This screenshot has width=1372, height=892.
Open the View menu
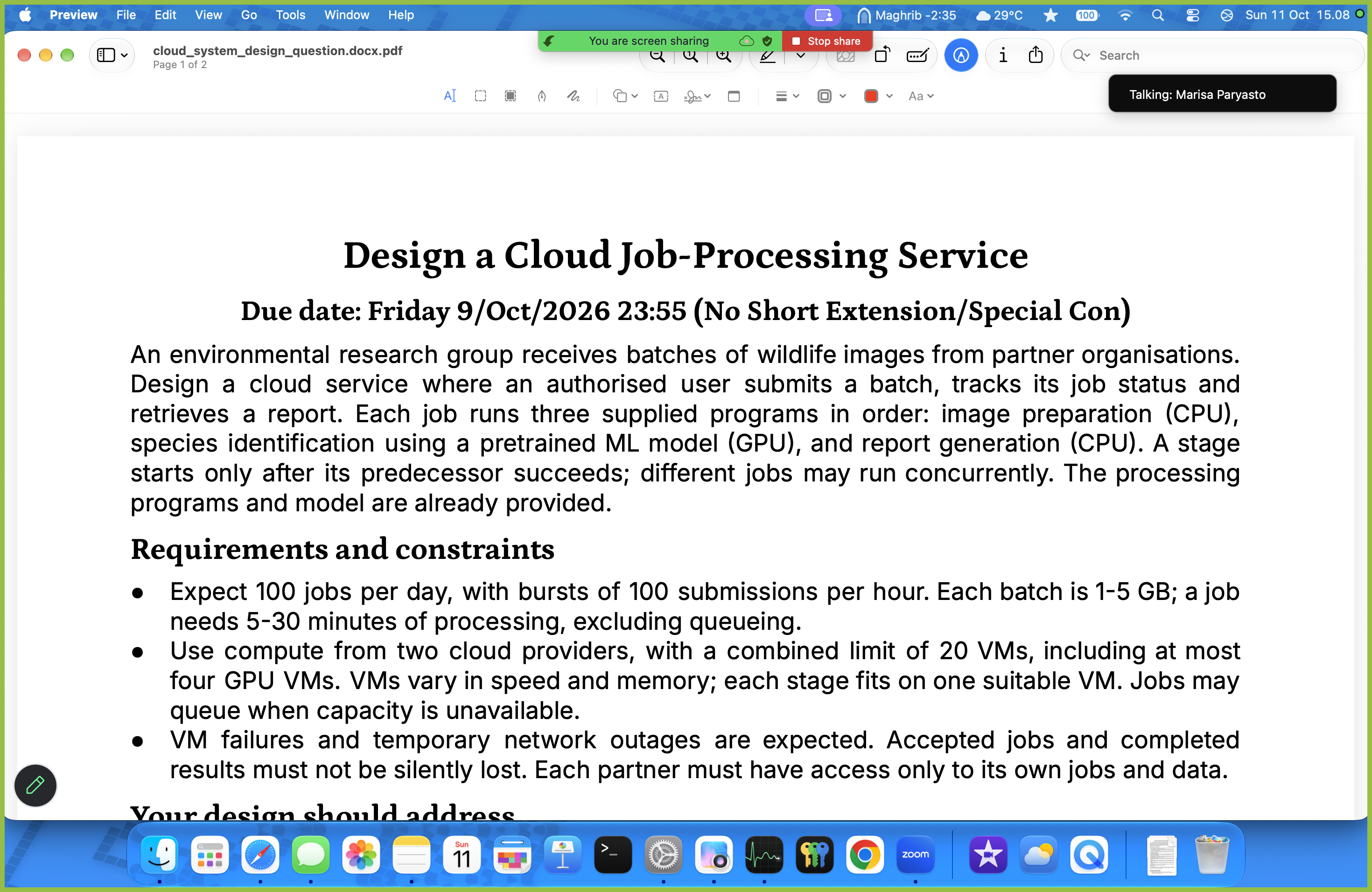click(x=208, y=15)
